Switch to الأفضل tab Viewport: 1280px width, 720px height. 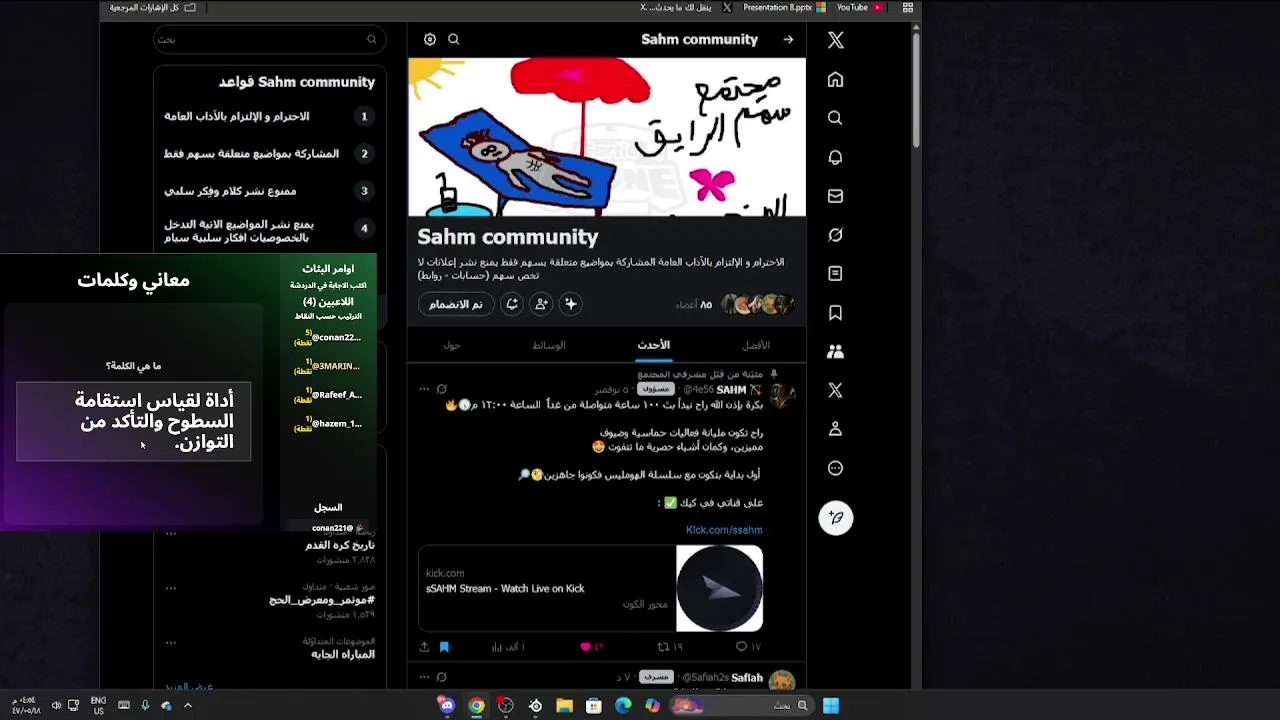tap(756, 345)
